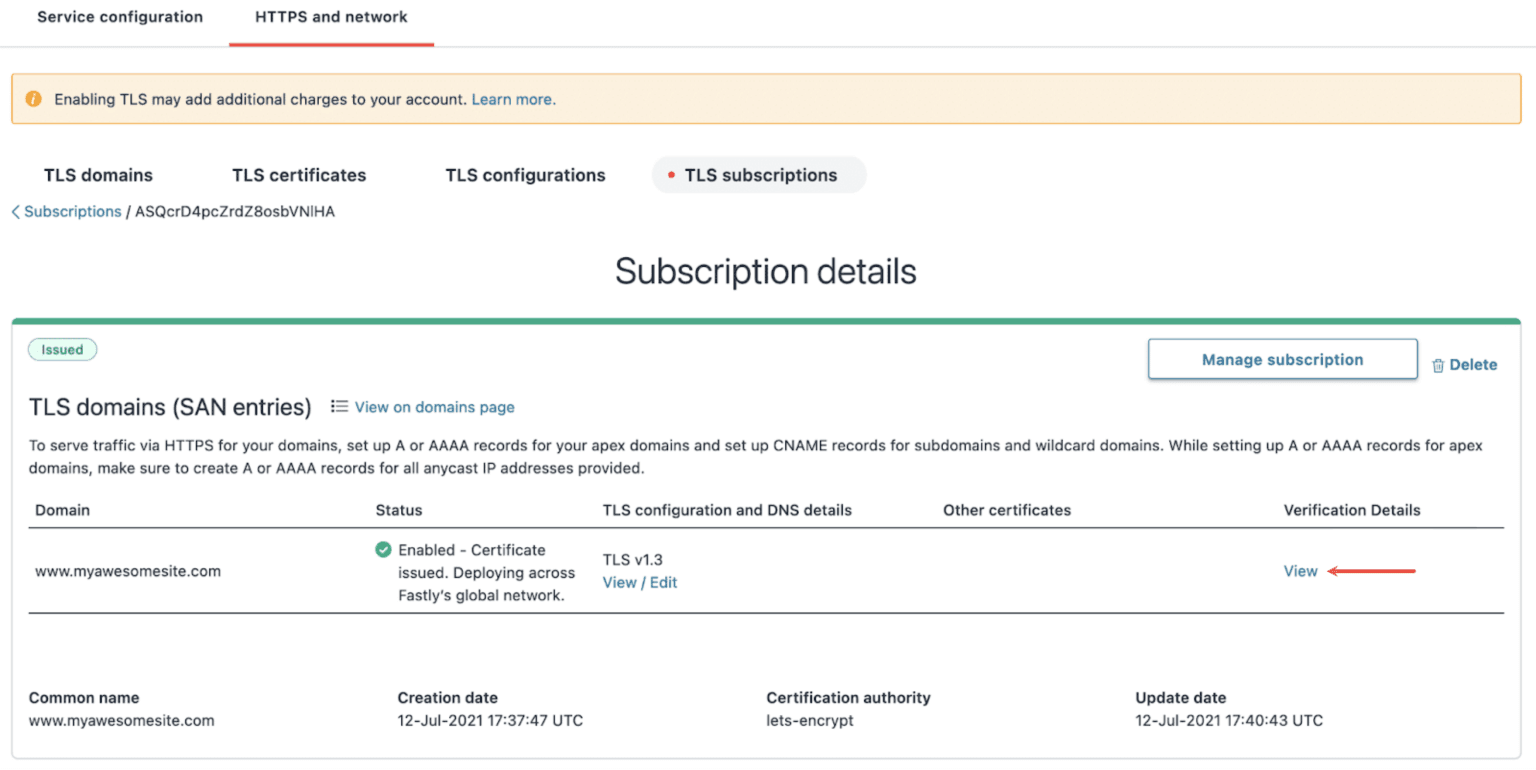Viewport: 1536px width, 770px height.
Task: Open the Learn more link
Action: (x=512, y=99)
